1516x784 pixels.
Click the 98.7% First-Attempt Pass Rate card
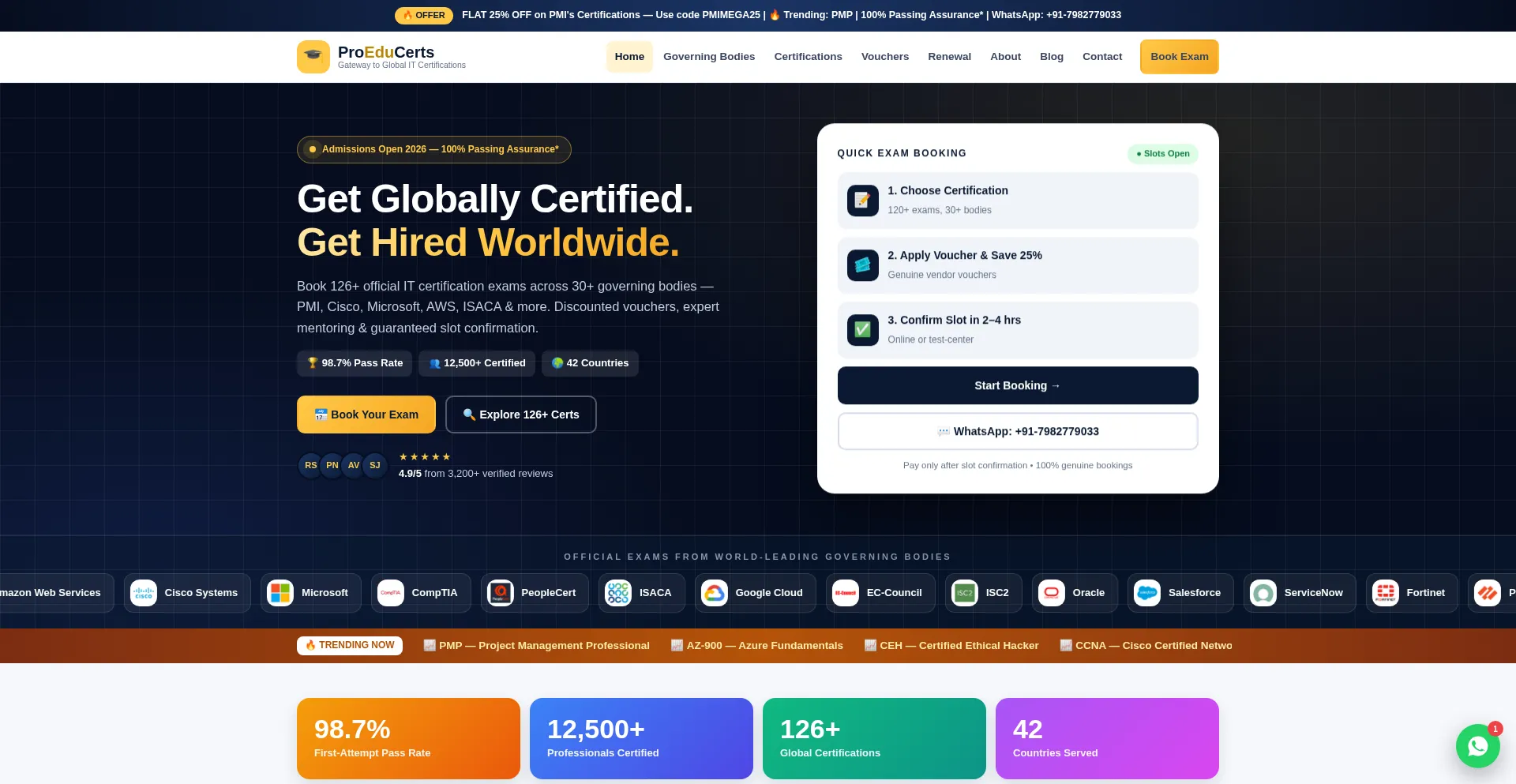tap(408, 739)
